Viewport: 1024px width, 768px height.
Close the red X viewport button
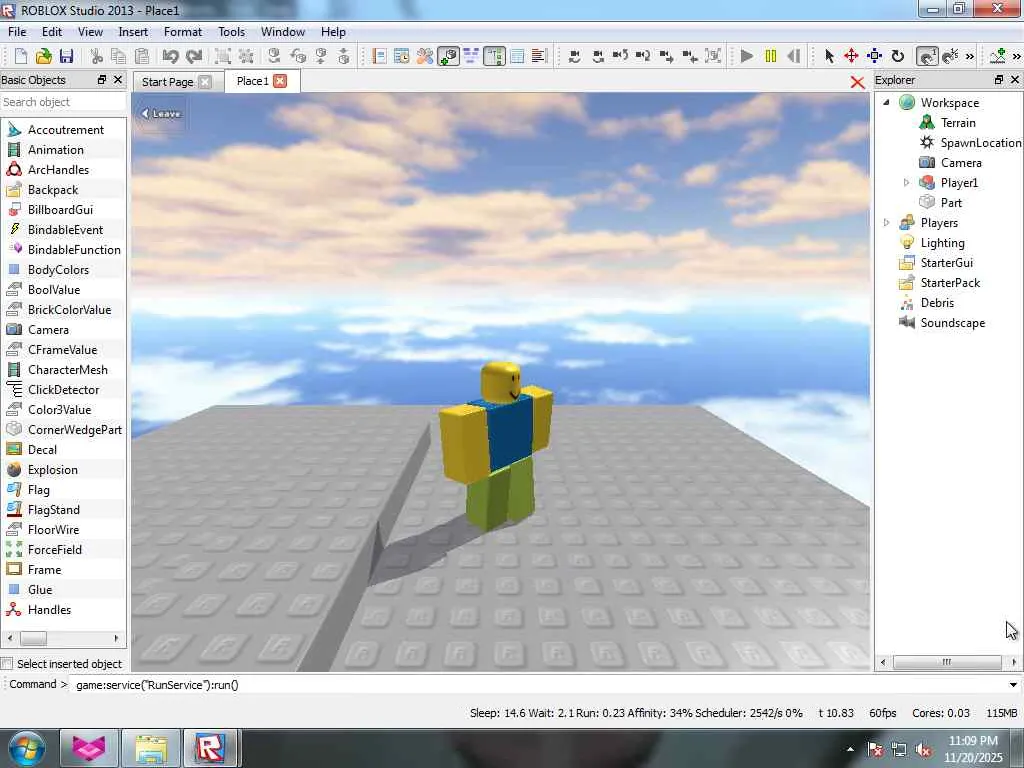857,82
